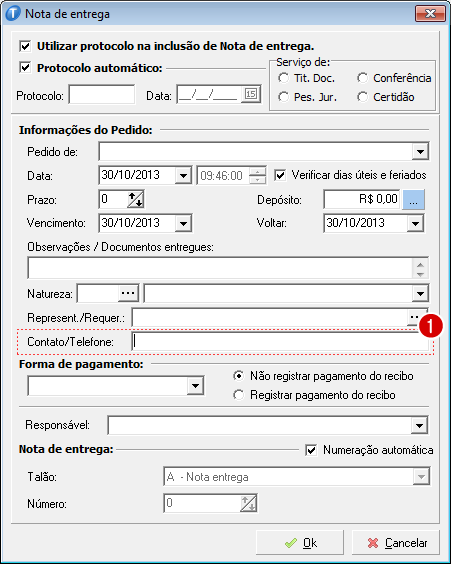Expand the Pedido de dropdown
The image size is (451, 564).
[420, 152]
